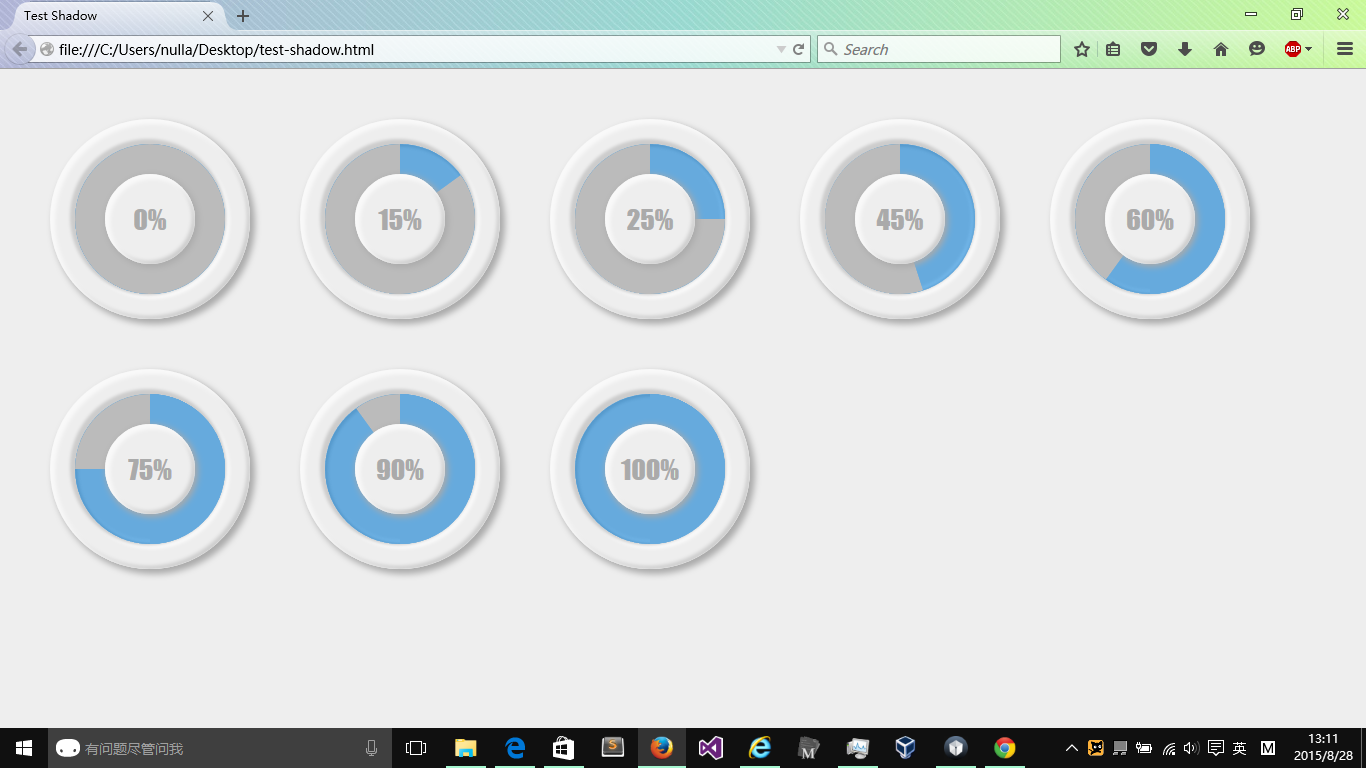This screenshot has width=1366, height=768.
Task: Reload the current page
Action: (x=799, y=49)
